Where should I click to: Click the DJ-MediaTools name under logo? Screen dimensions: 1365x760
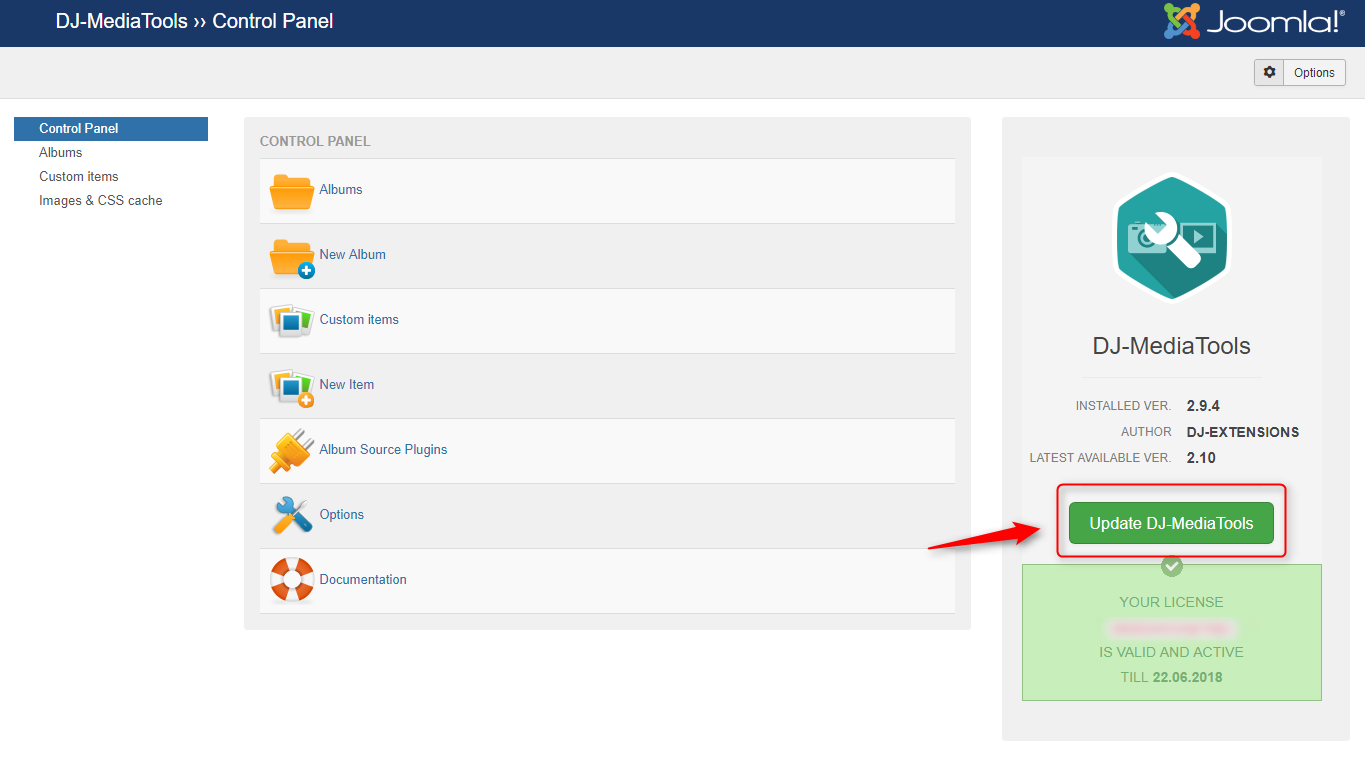click(1172, 346)
